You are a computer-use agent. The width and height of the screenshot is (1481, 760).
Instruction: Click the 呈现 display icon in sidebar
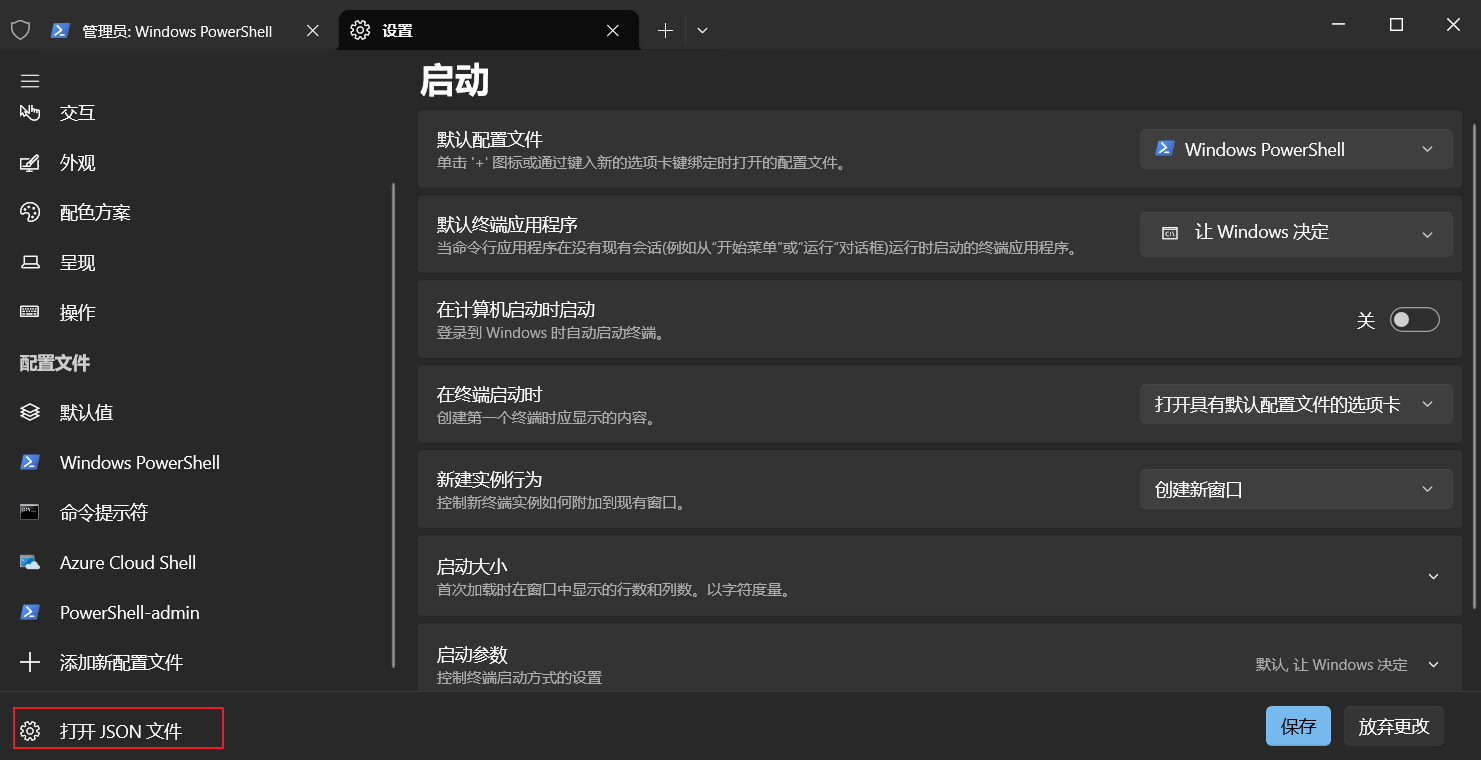(x=30, y=263)
